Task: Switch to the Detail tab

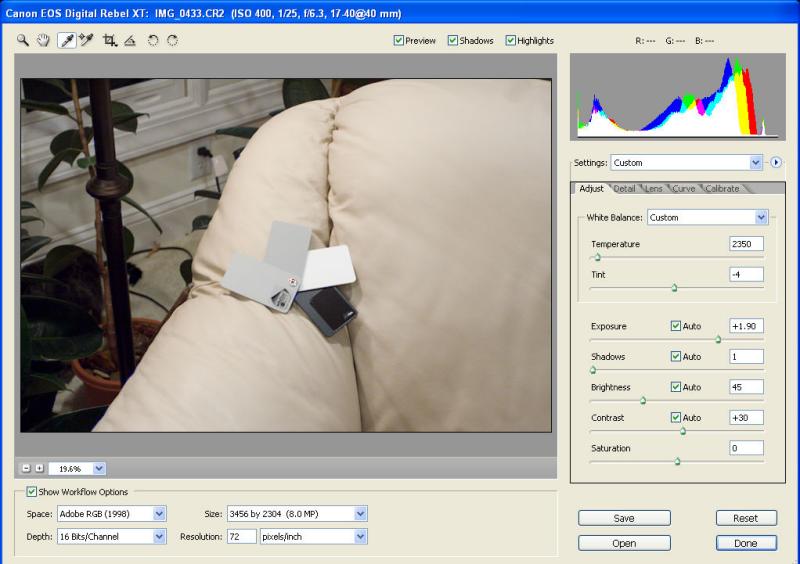Action: (x=624, y=189)
